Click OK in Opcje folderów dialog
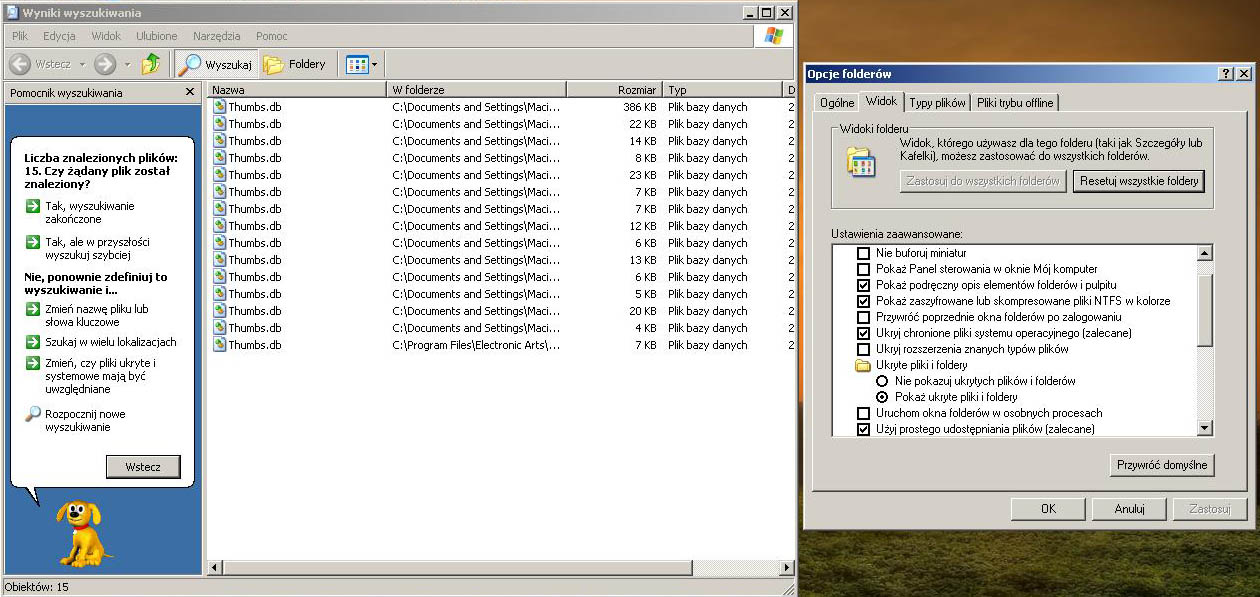 click(1048, 509)
